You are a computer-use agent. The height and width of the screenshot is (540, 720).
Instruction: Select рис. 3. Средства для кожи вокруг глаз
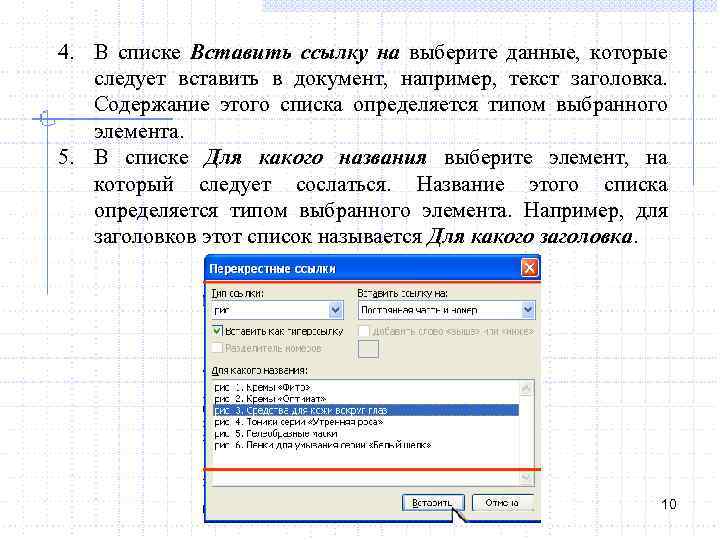click(x=366, y=410)
